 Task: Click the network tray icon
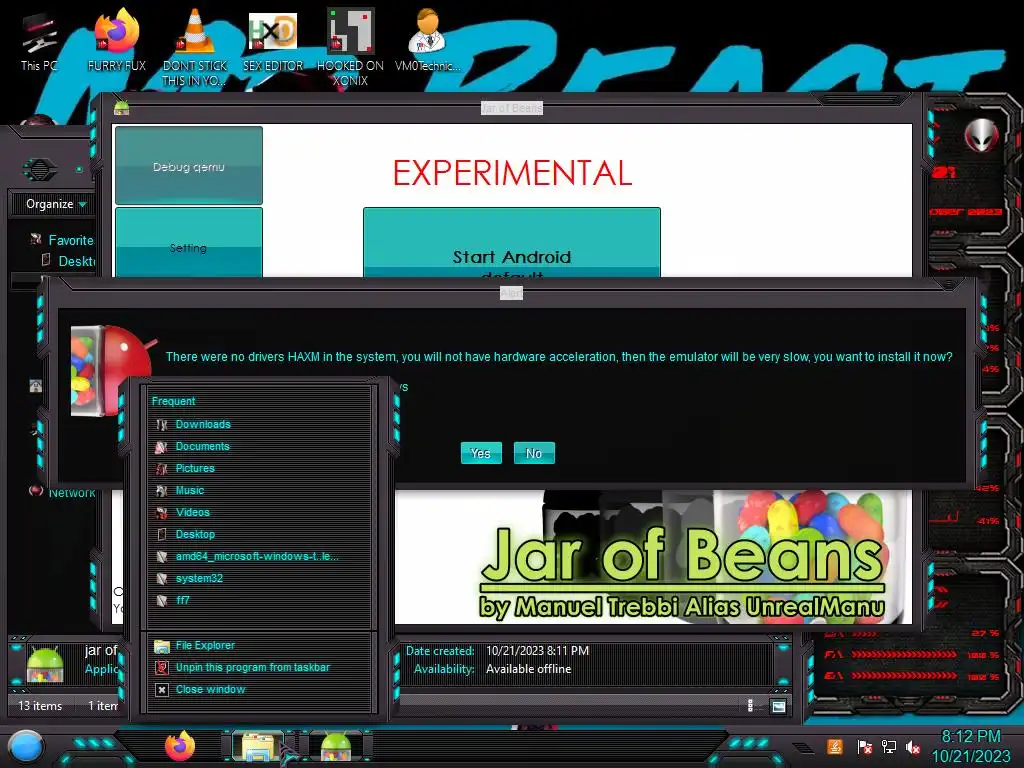click(889, 746)
